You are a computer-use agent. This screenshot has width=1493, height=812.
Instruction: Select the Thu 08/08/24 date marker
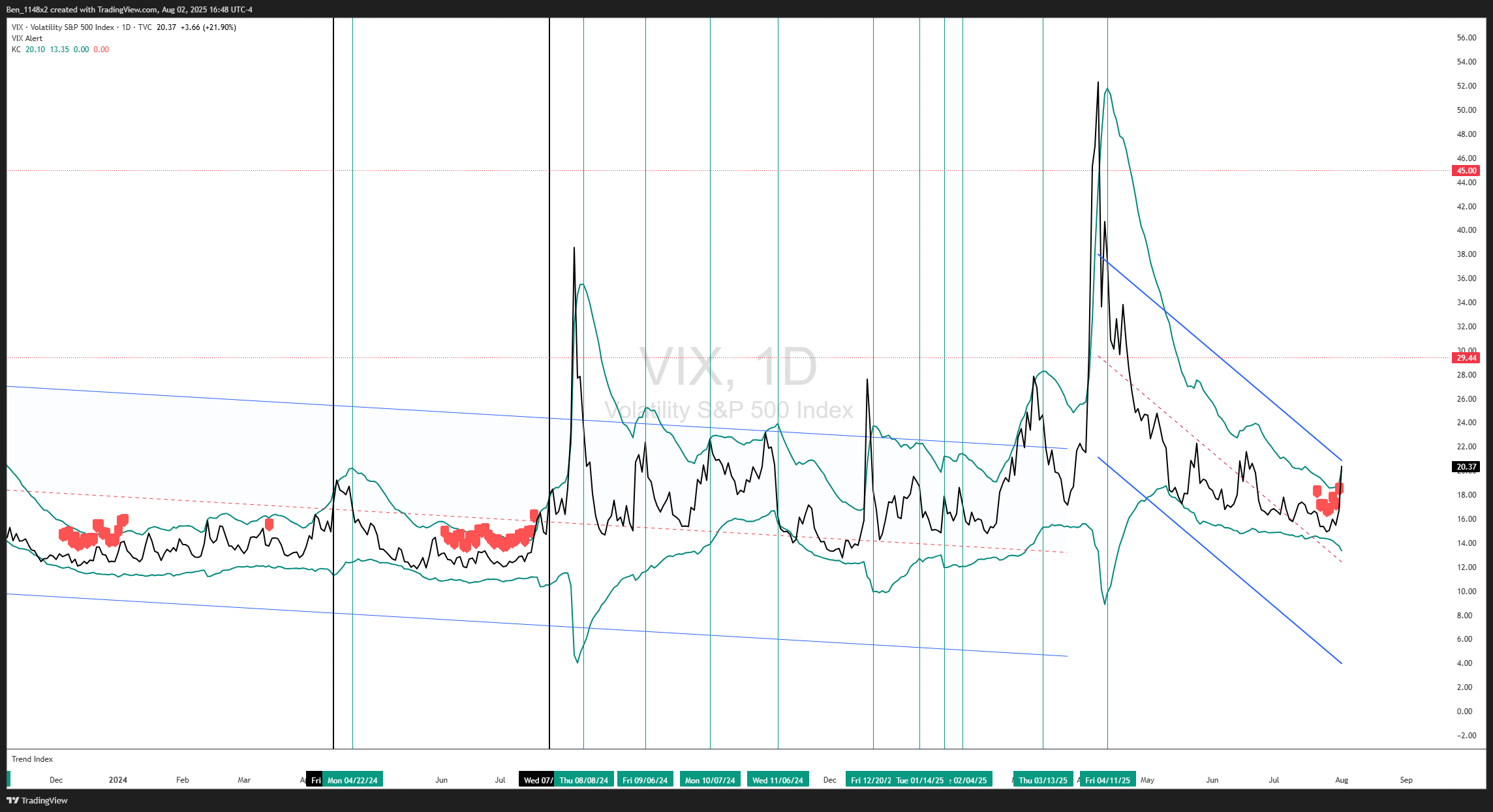coord(583,780)
